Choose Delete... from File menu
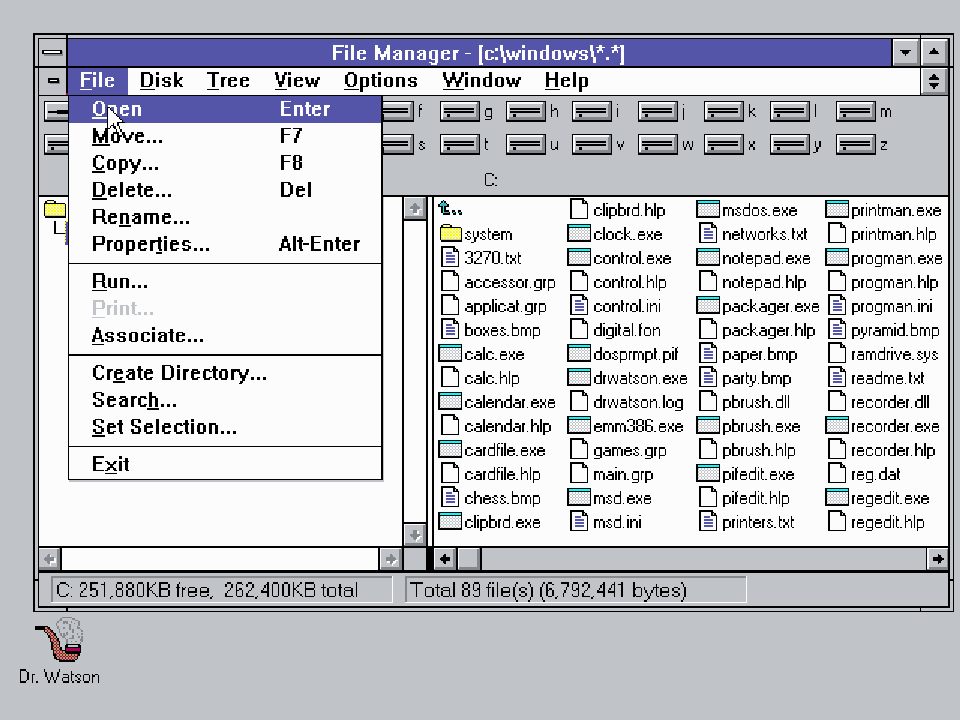This screenshot has width=960, height=720. (x=225, y=190)
